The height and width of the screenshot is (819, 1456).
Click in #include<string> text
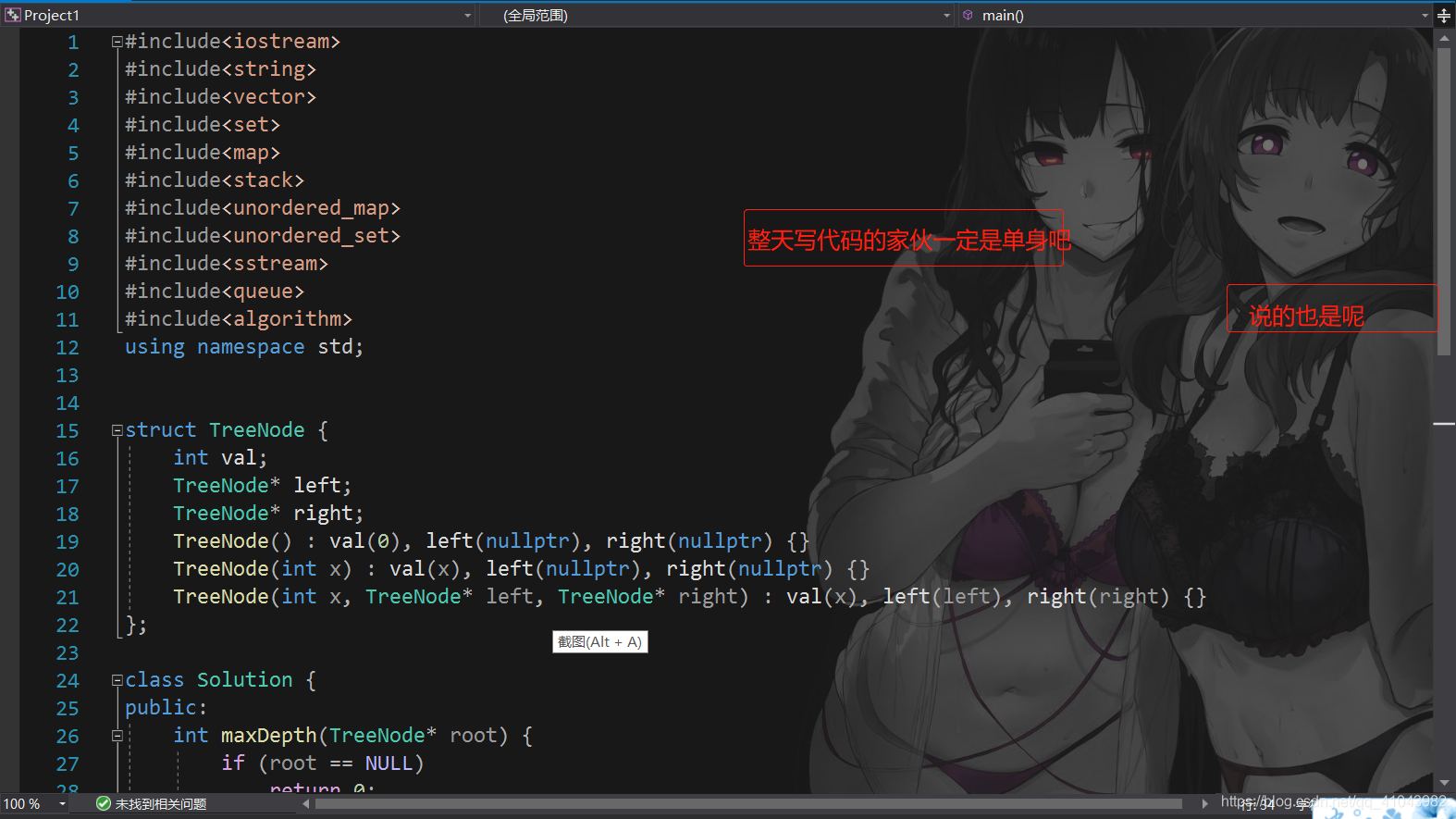tap(220, 69)
